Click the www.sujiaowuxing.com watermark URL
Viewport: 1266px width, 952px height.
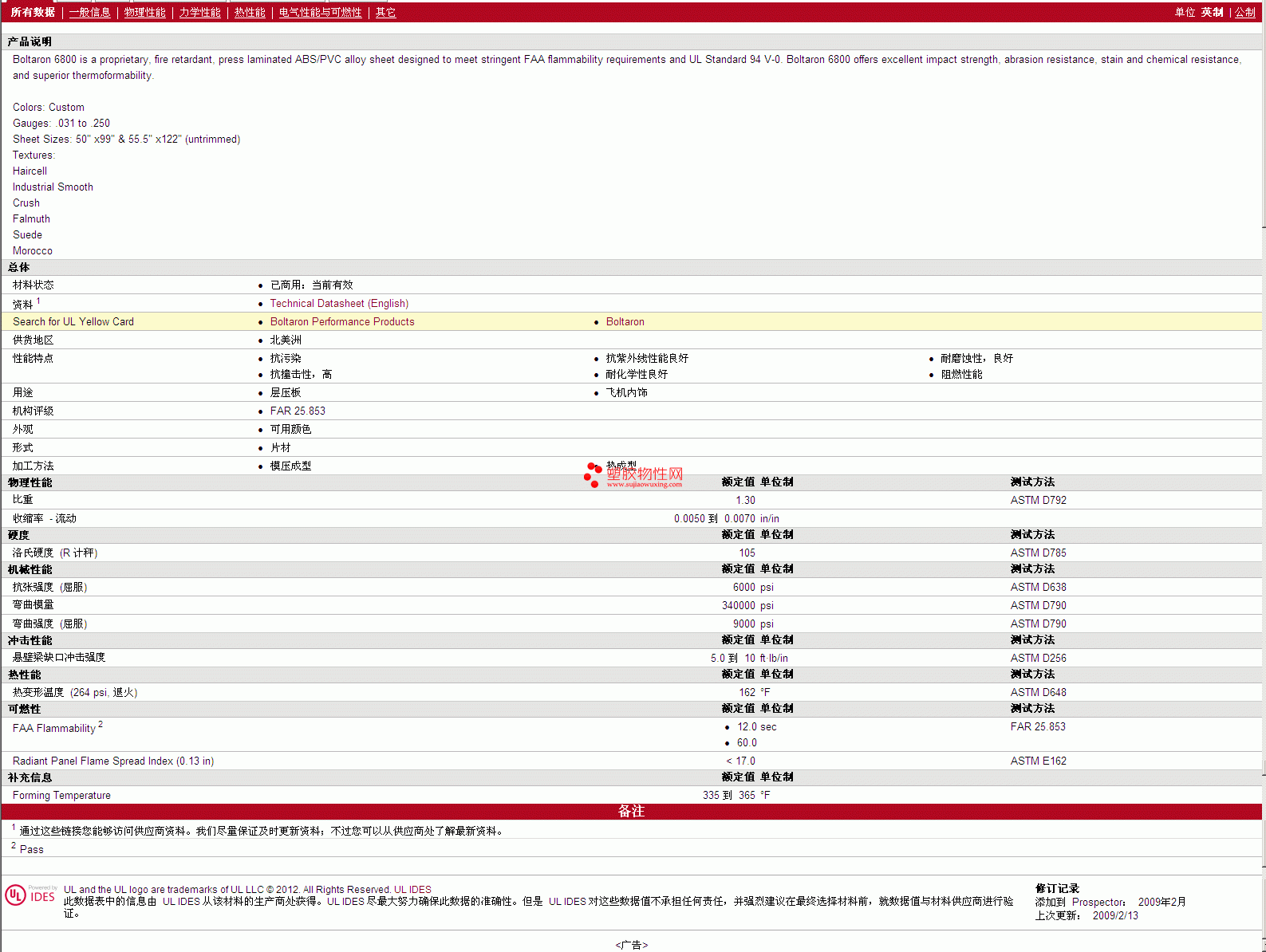point(644,484)
